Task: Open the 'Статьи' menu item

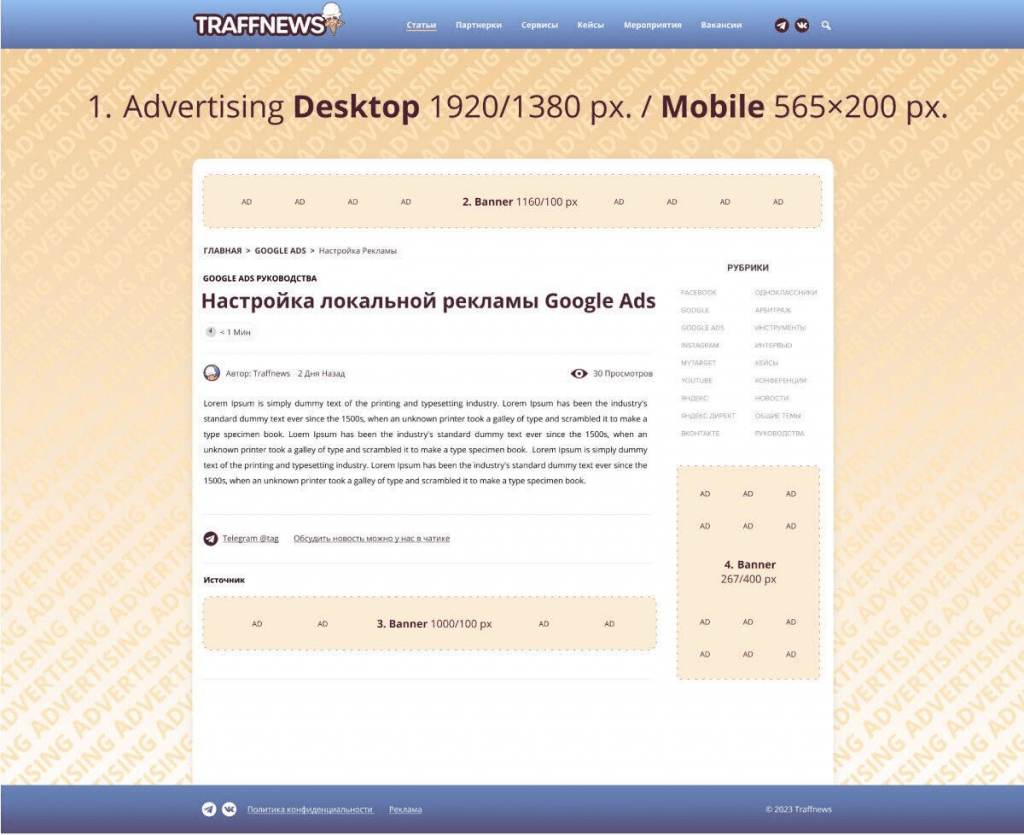Action: (421, 25)
